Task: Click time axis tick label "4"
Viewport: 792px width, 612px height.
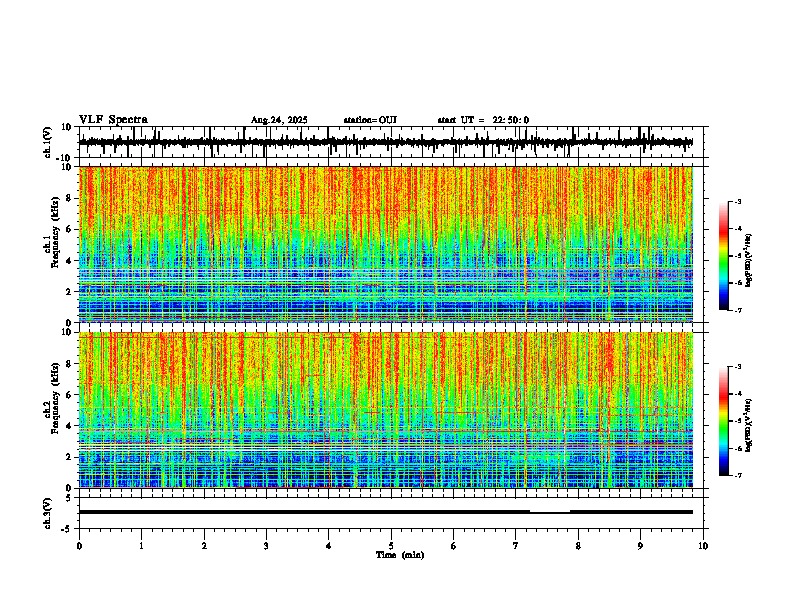Action: [328, 546]
